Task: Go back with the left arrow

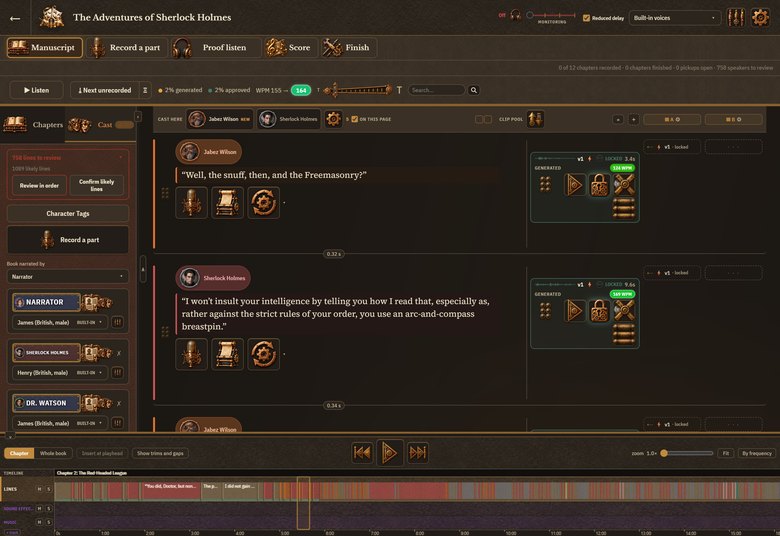Action: click(15, 18)
